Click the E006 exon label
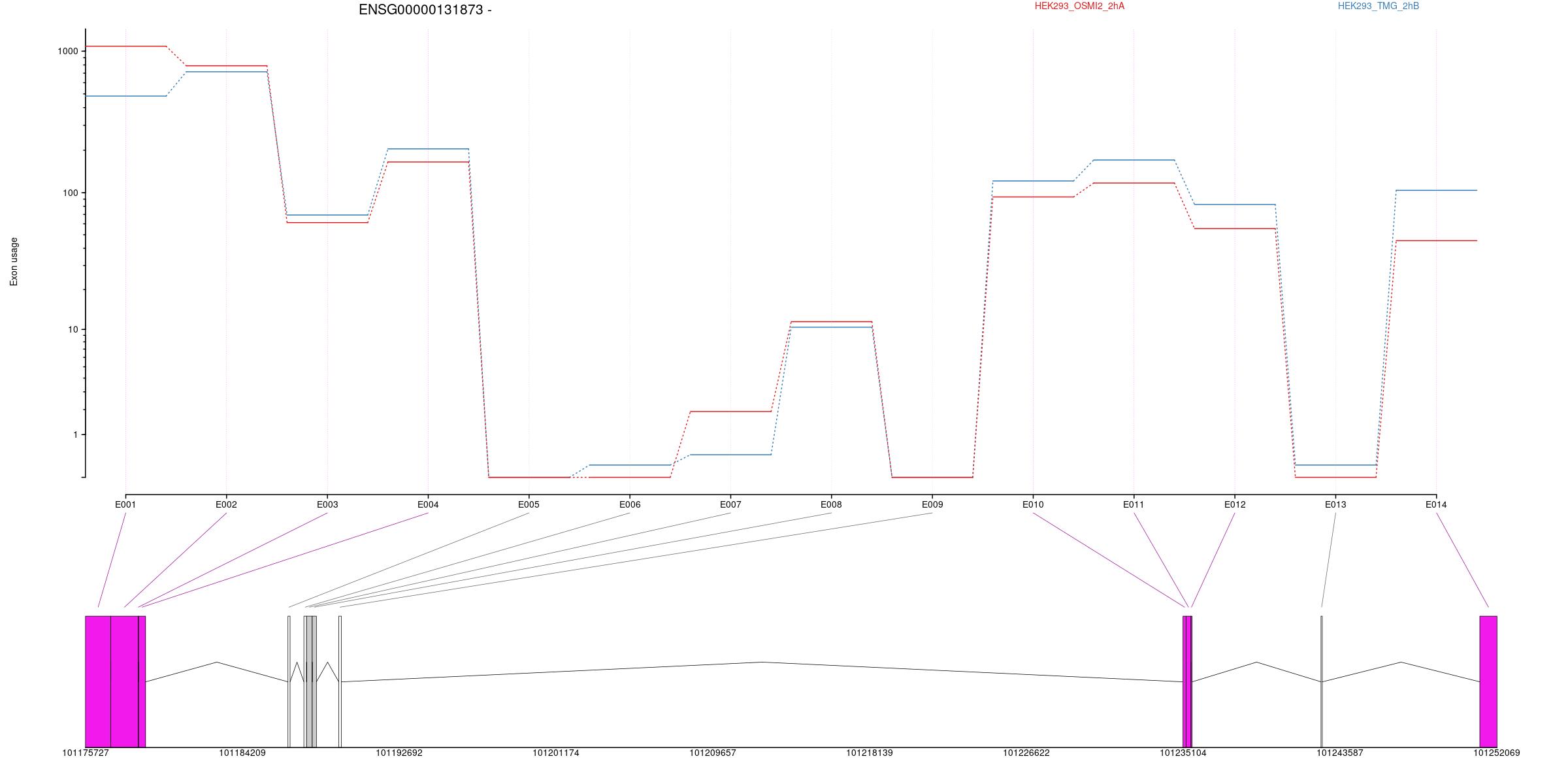This screenshot has width=1568, height=784. tap(630, 504)
